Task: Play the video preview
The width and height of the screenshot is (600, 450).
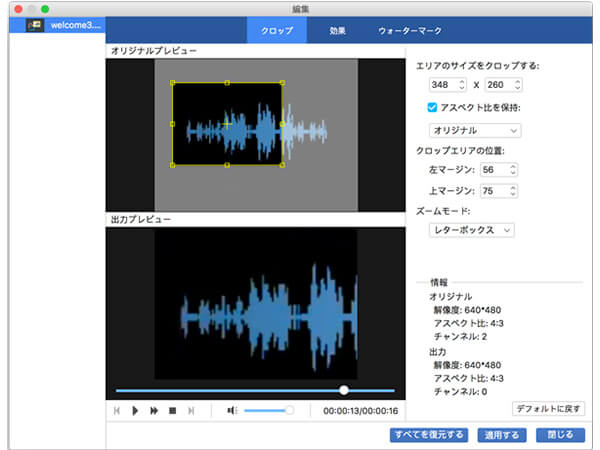Action: tap(135, 411)
